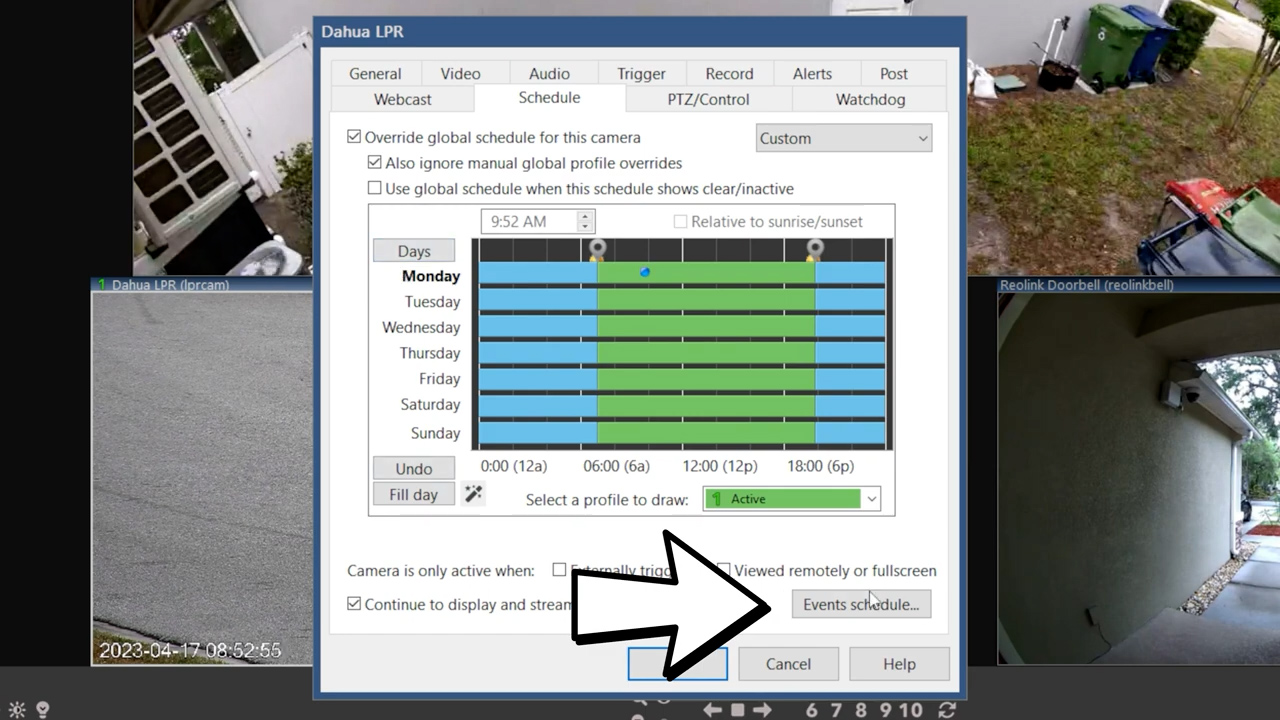Open the Post tab

click(894, 74)
